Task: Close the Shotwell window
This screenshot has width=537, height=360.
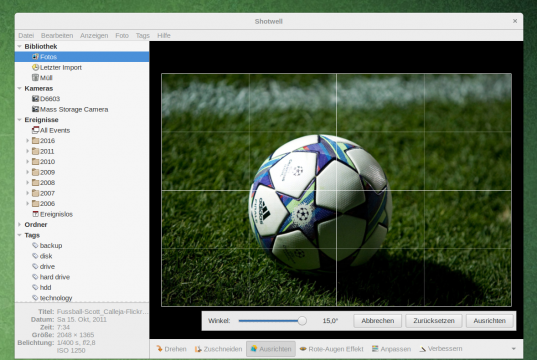Action: click(515, 21)
